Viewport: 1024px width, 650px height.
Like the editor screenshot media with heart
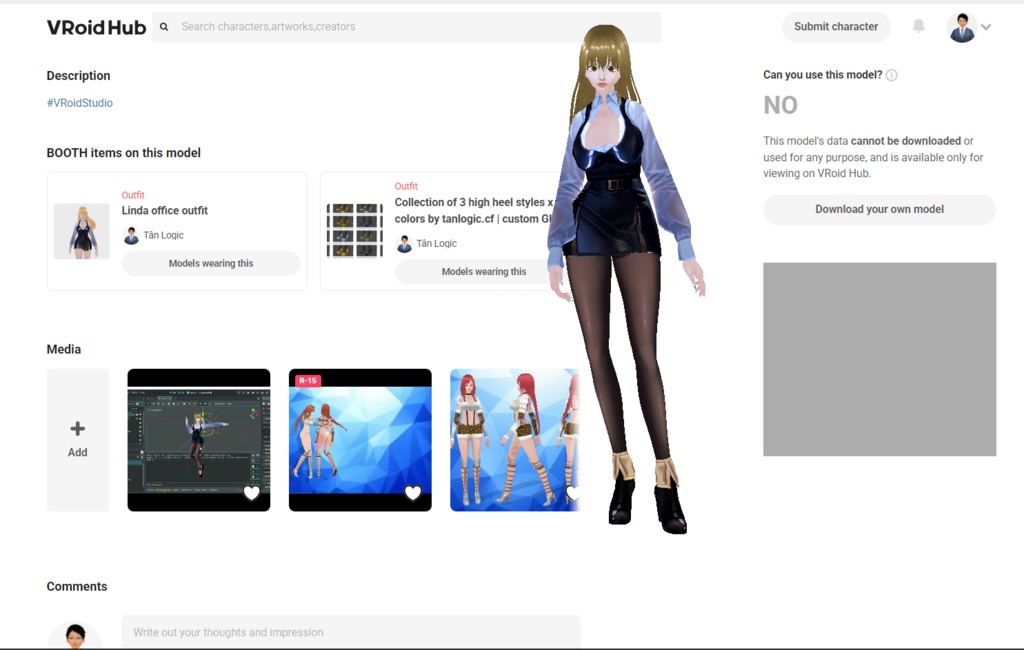251,493
